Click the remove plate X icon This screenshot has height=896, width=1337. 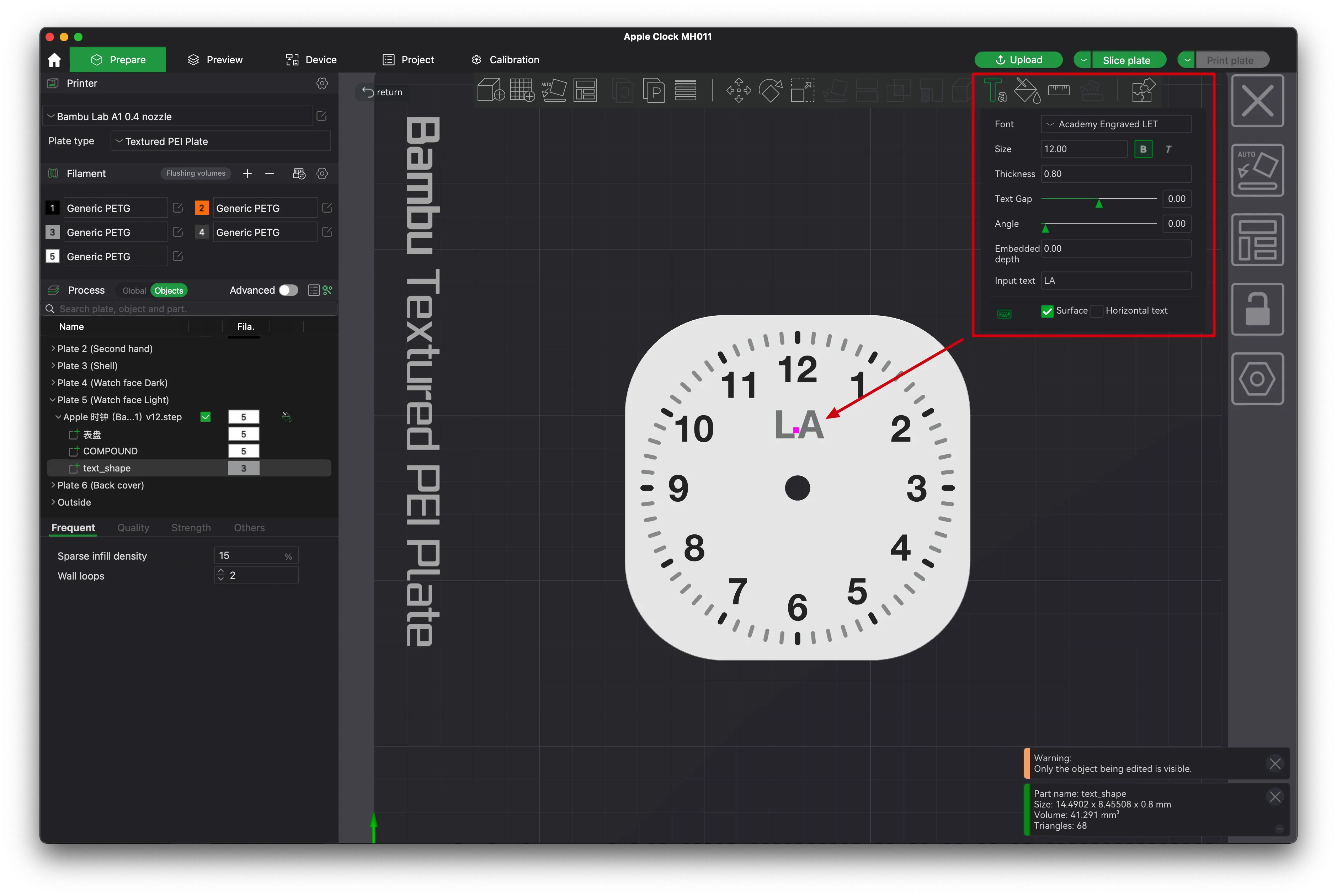point(1257,101)
